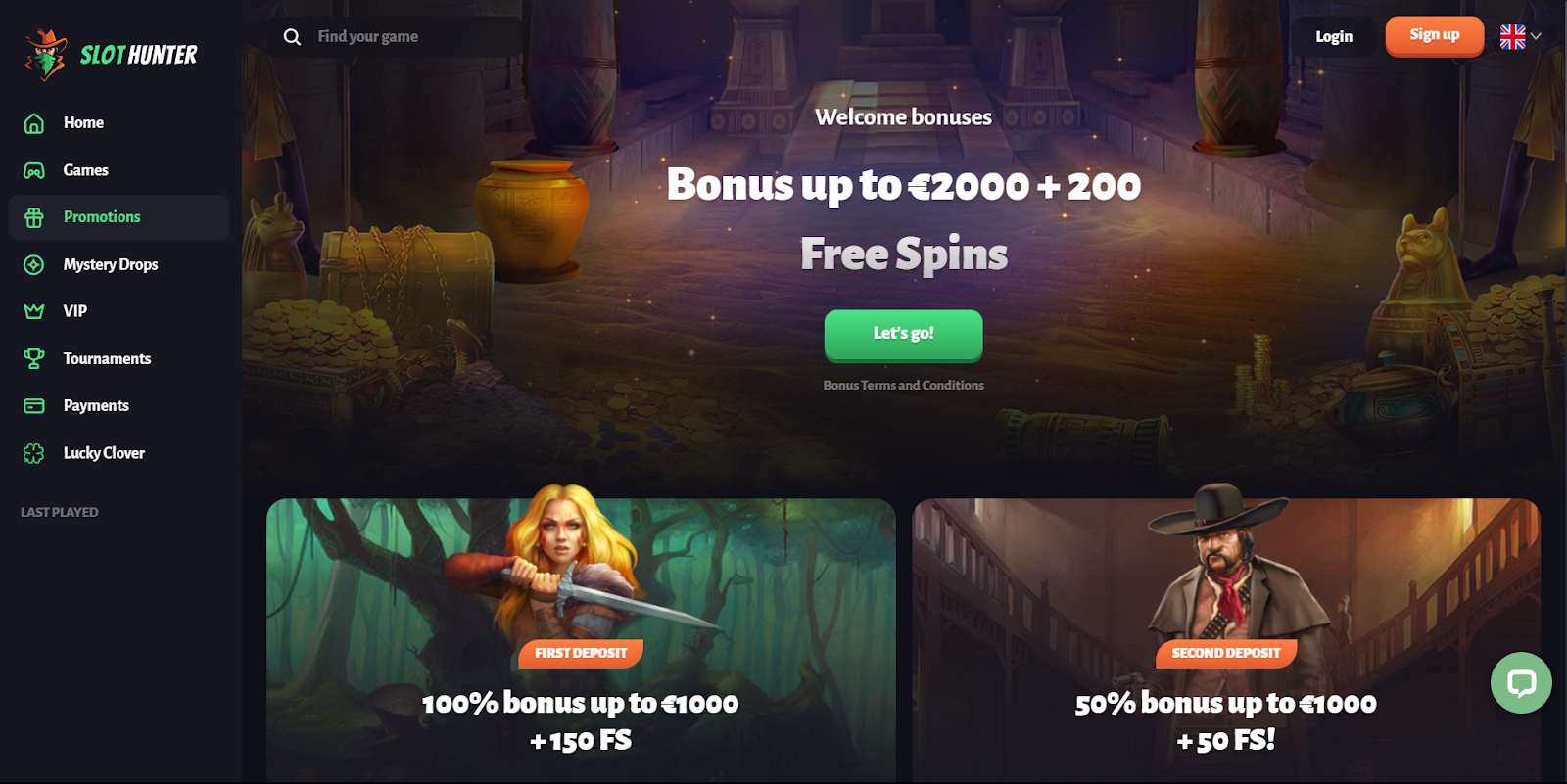Click the Lucky Clover icon
Screen dimensions: 1567x784
34,453
